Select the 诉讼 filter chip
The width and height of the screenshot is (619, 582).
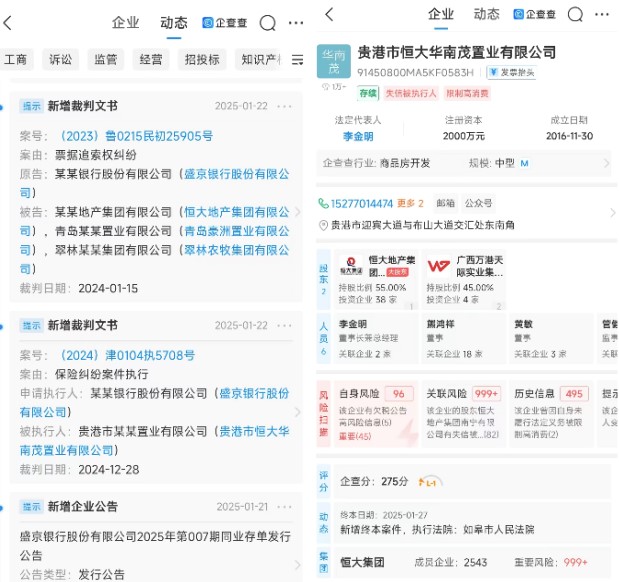pos(60,60)
